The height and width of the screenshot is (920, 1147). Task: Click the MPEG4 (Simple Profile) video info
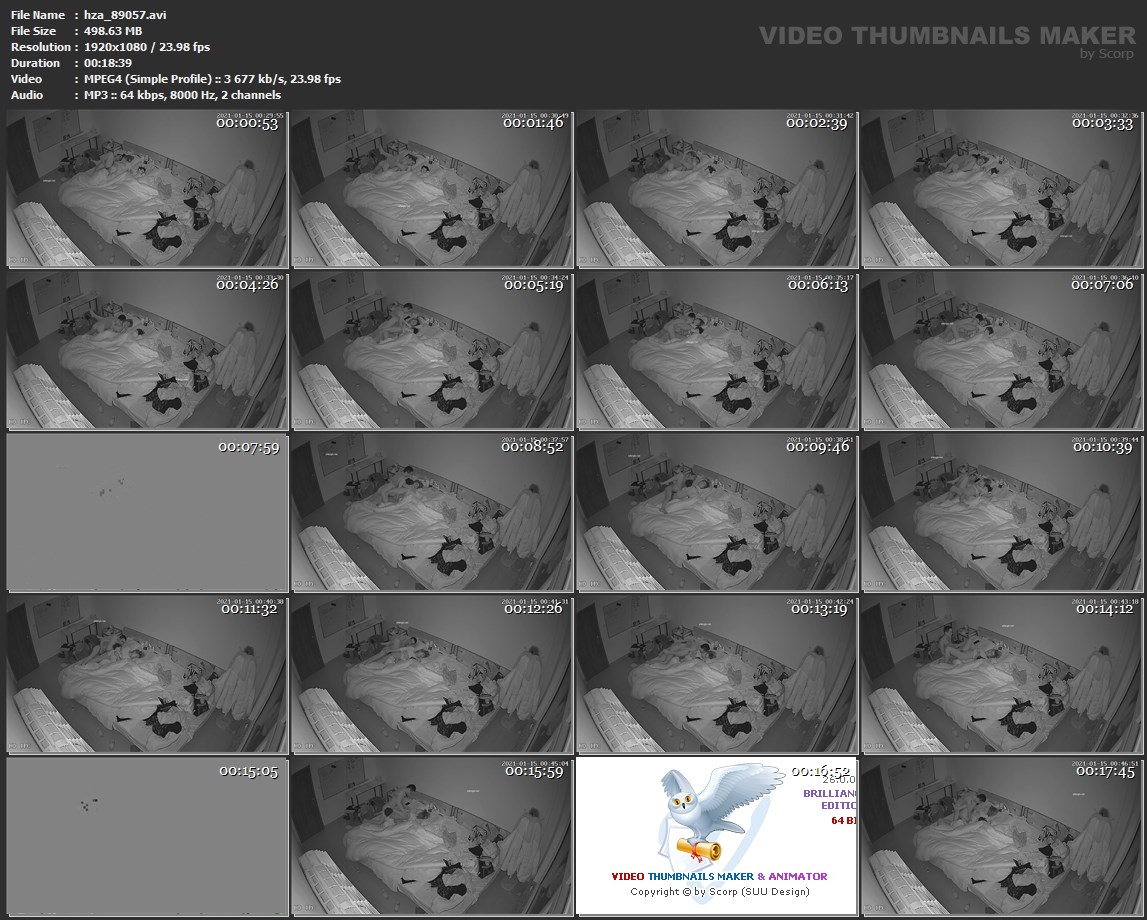(212, 79)
